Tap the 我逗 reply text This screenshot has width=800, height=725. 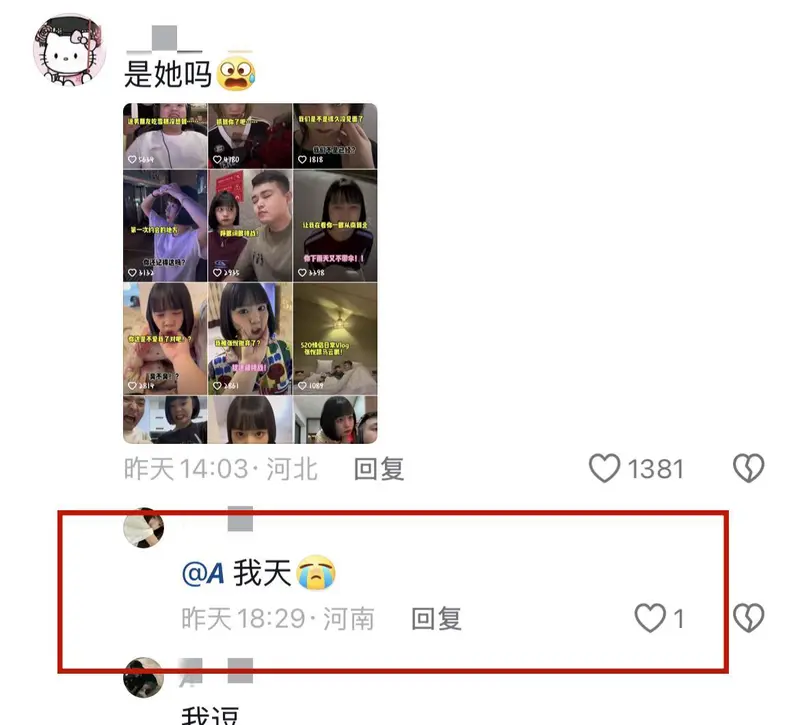210,715
